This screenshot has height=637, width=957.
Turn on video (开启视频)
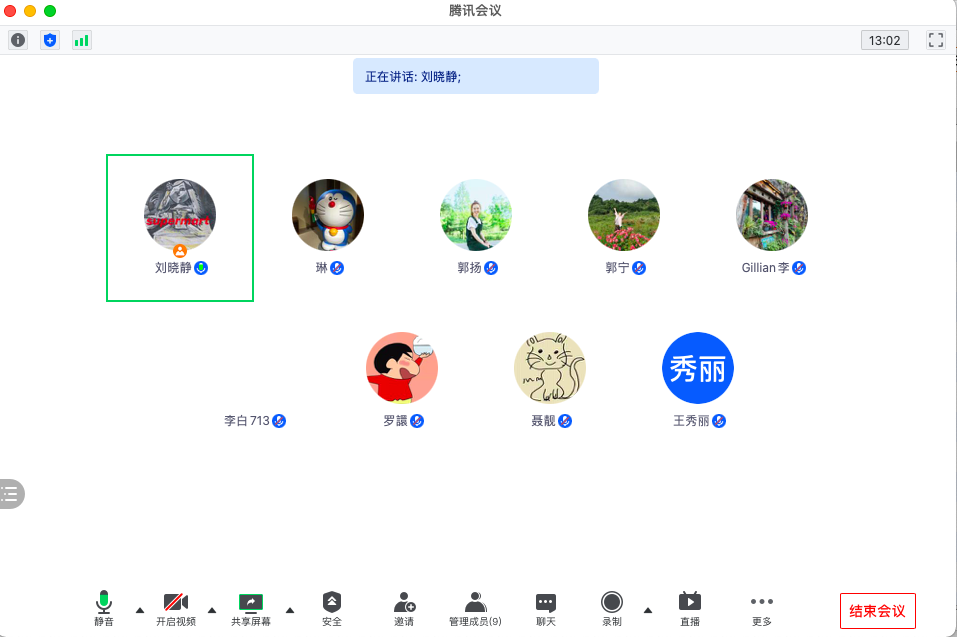[x=176, y=608]
